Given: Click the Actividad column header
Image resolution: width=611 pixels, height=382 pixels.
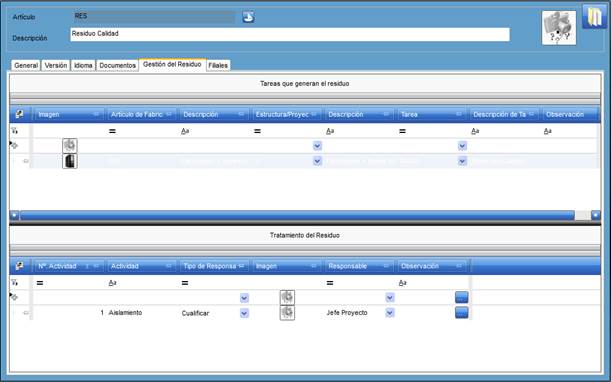Looking at the screenshot, I should coord(141,266).
